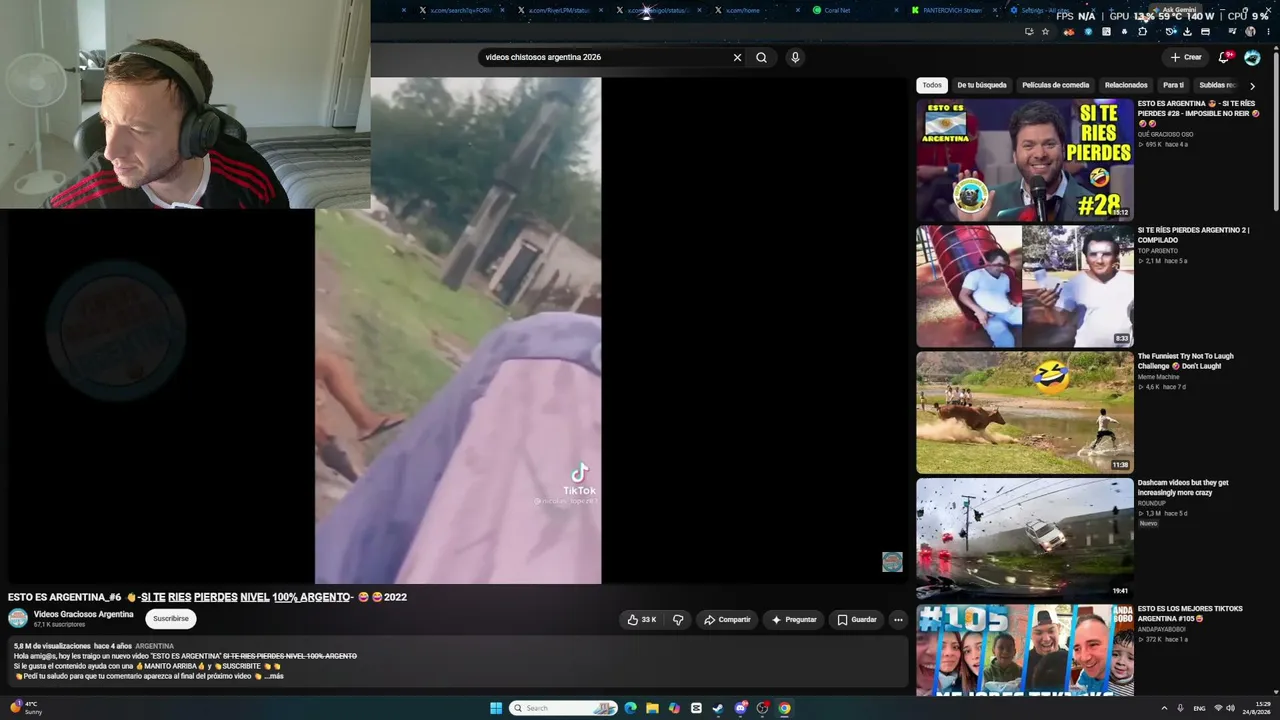Open Discord from taskbar

[740, 708]
